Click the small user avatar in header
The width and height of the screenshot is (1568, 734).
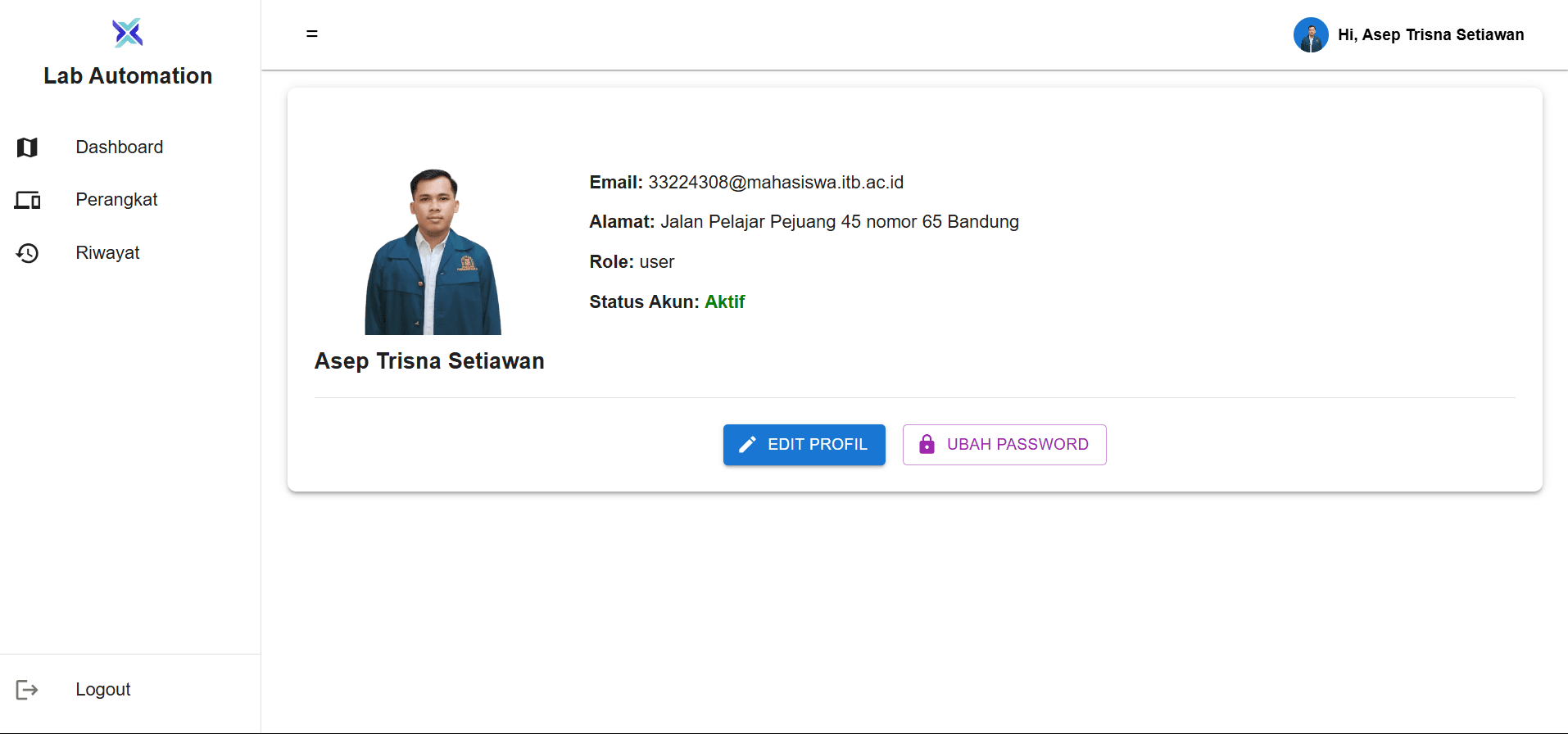tap(1310, 35)
